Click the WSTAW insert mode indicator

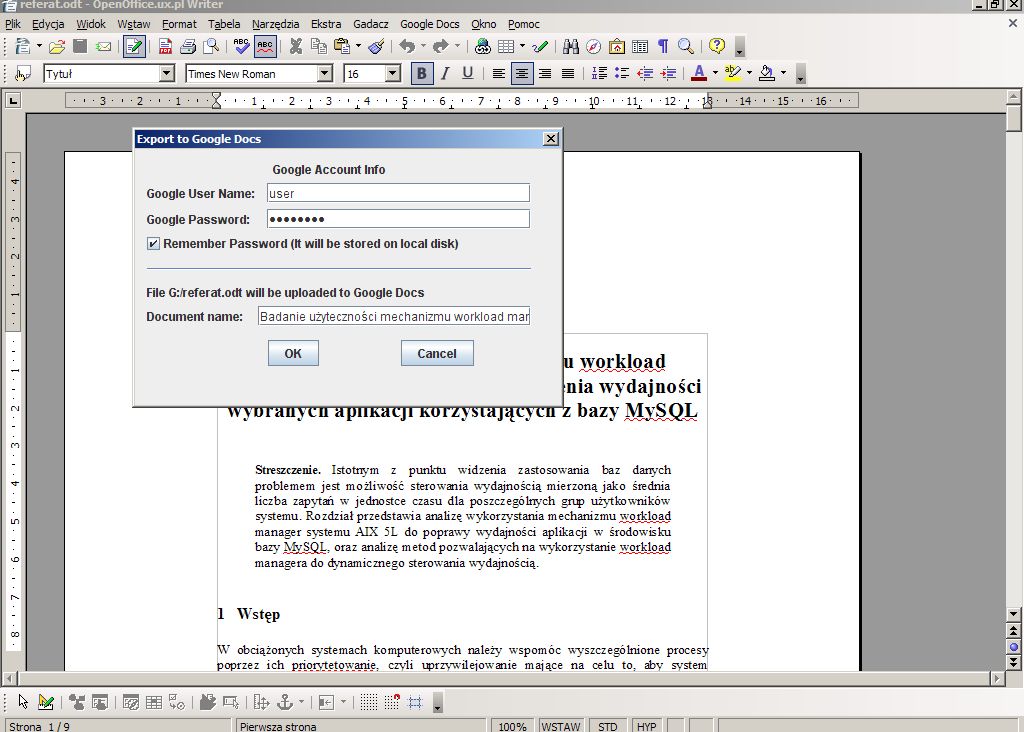point(560,726)
